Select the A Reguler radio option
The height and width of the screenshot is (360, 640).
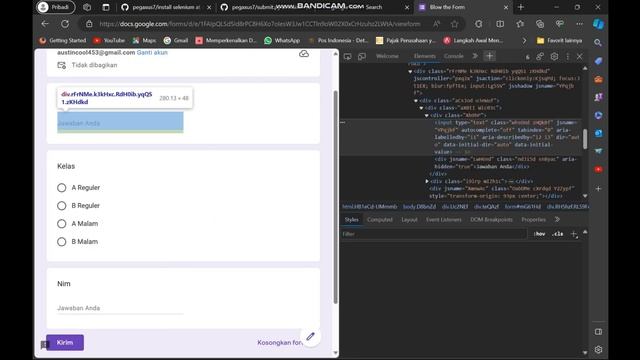coord(62,188)
